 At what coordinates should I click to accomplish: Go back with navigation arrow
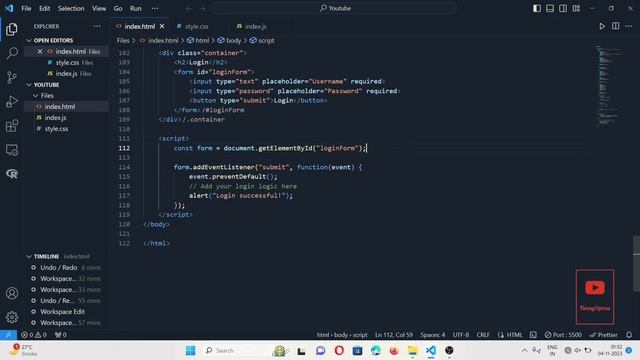(189, 8)
